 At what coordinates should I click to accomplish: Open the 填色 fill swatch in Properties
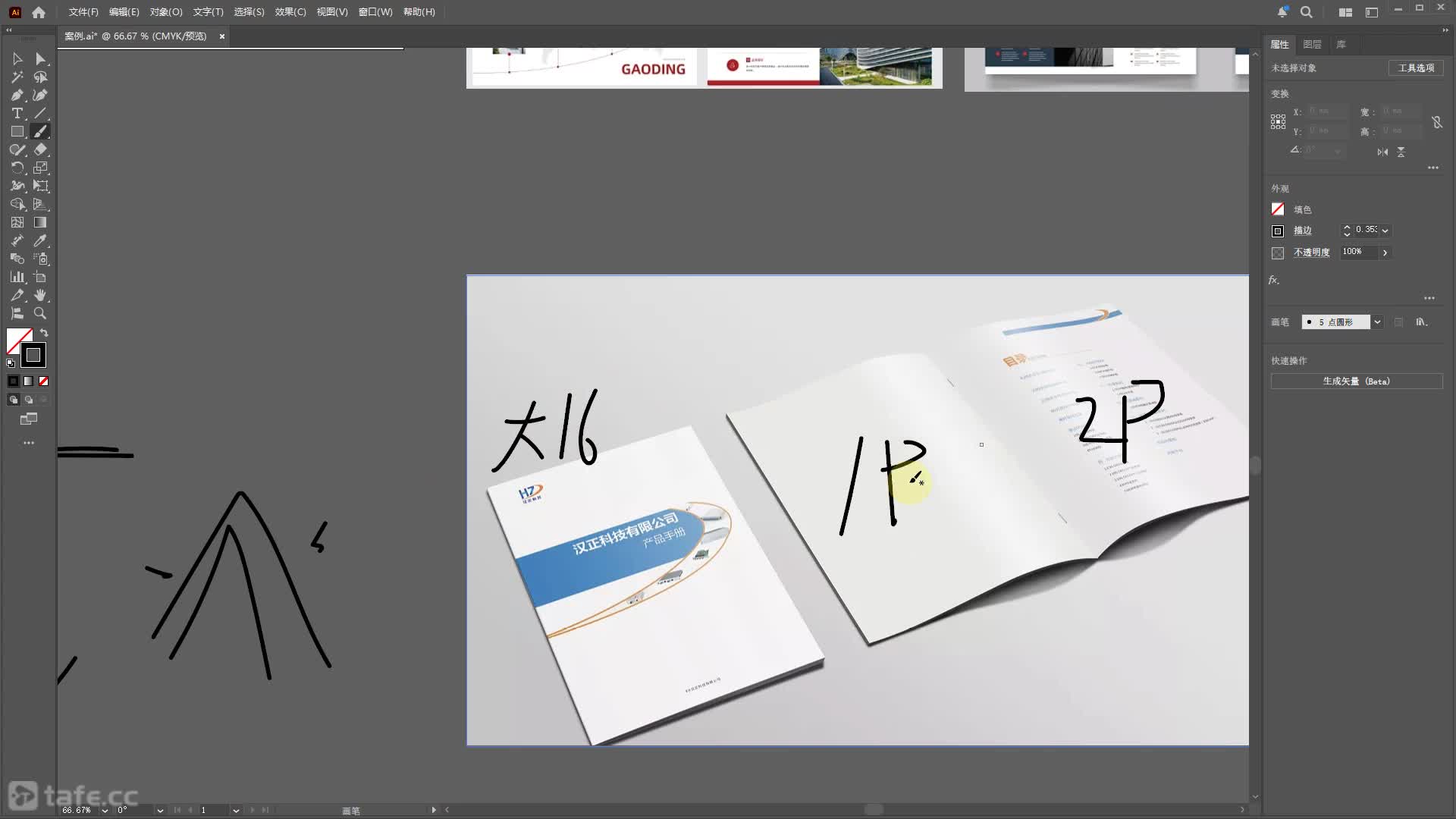1278,209
